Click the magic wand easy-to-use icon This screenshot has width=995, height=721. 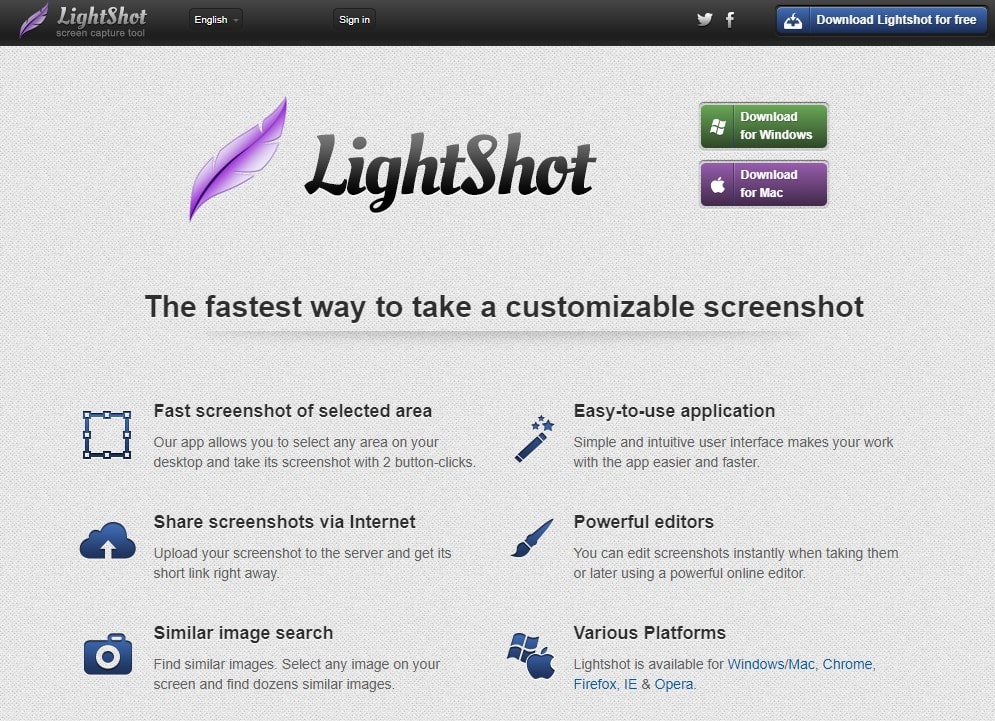coord(534,439)
